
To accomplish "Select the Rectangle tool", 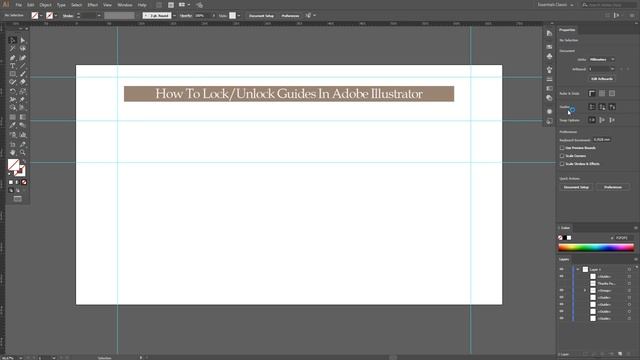I will (13, 74).
